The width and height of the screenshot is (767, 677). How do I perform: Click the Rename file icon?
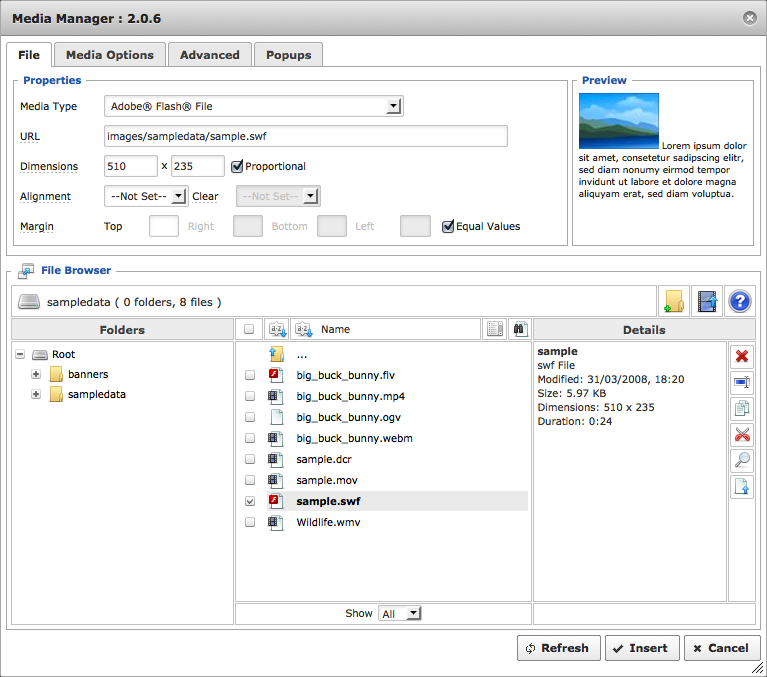click(742, 383)
